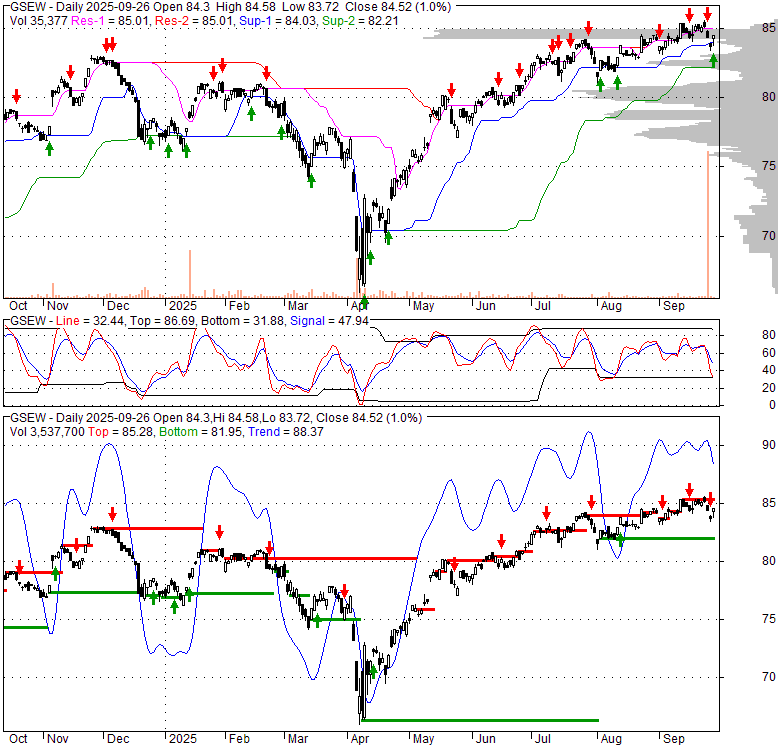Select the Feb label on bottom chart's date axis

tap(239, 739)
